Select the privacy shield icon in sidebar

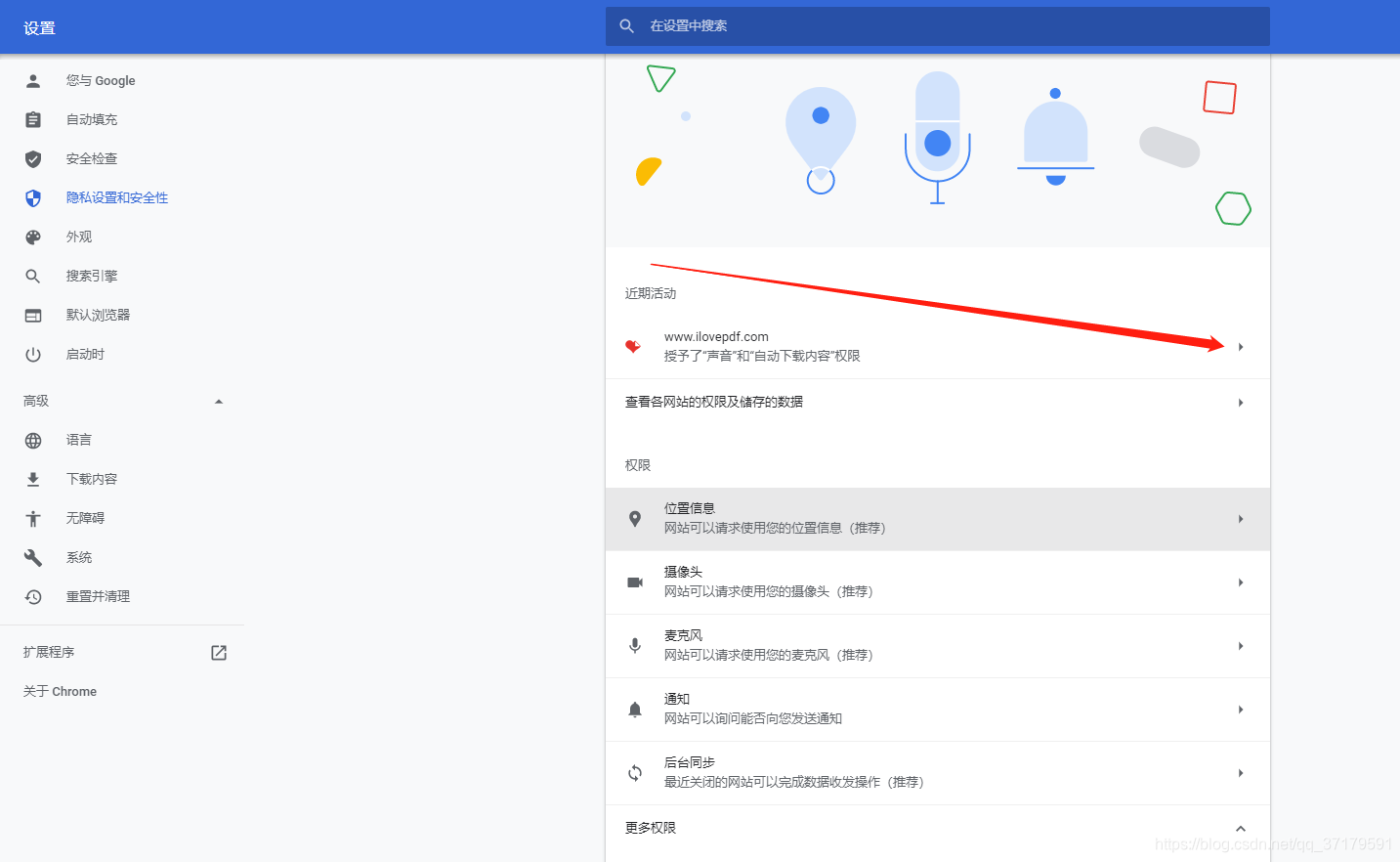coord(32,197)
